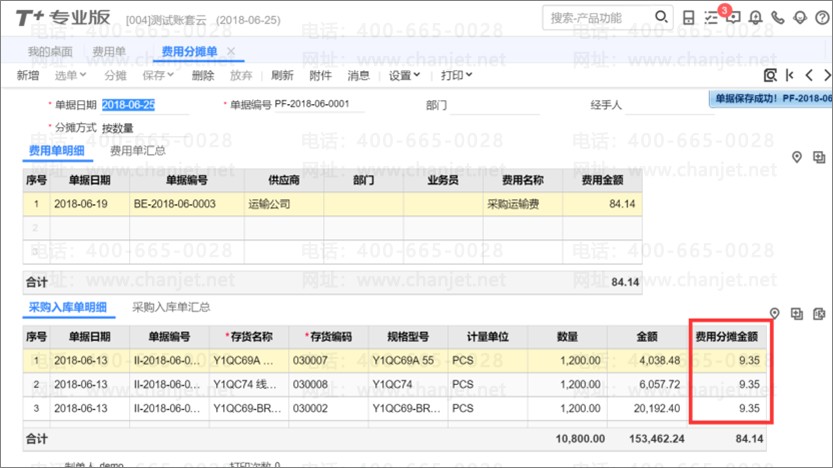
Task: Click the 删除 button in toolbar
Action: (203, 75)
